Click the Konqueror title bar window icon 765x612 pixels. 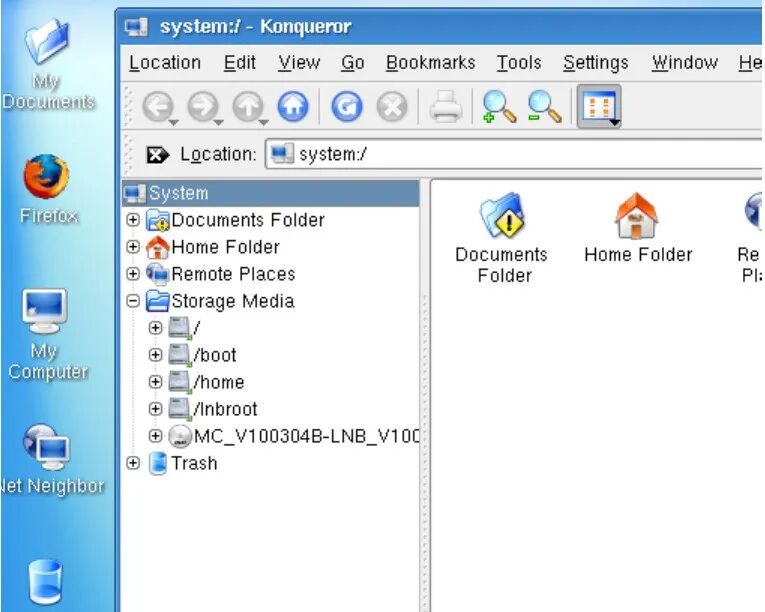tap(136, 27)
